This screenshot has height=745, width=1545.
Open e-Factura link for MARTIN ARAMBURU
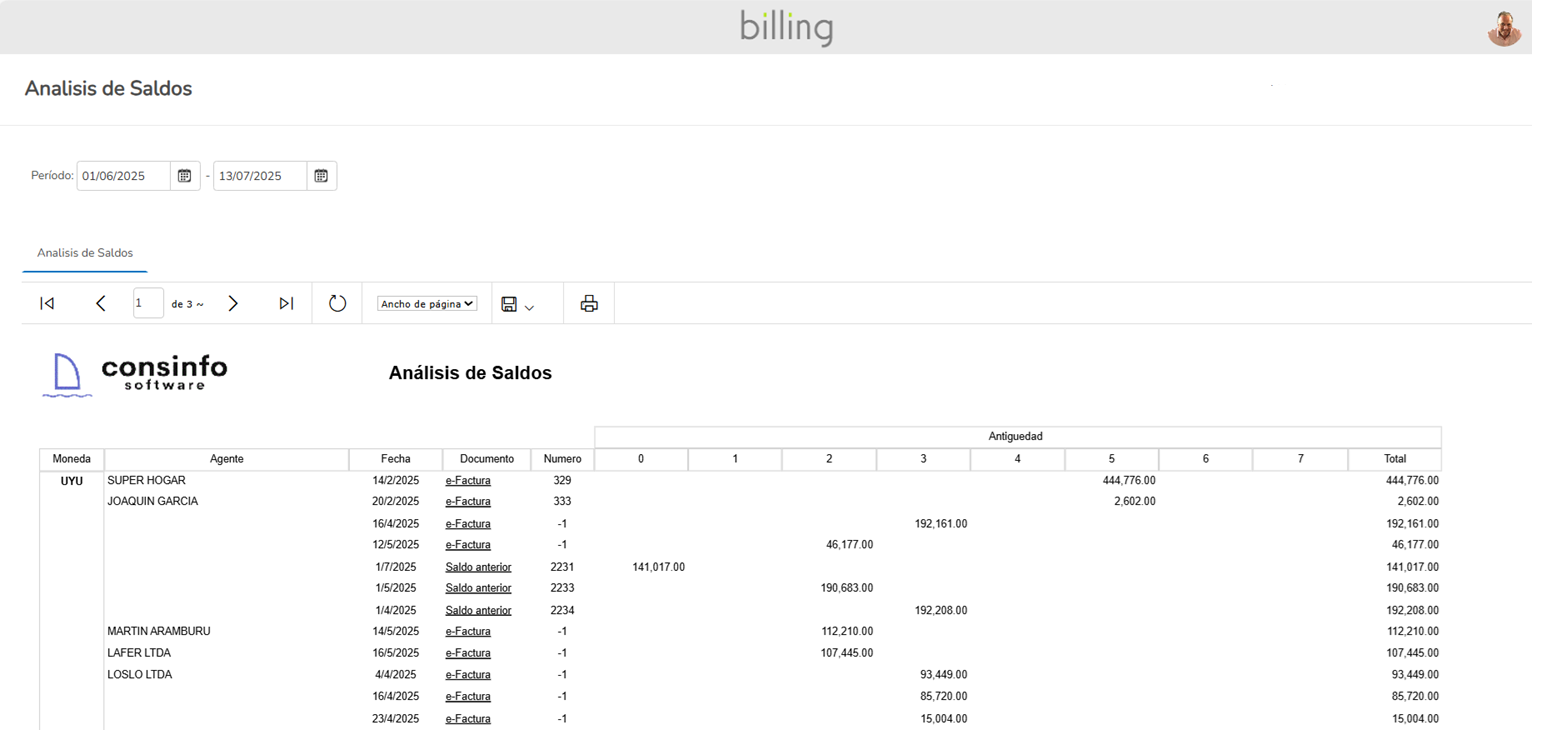pos(468,632)
